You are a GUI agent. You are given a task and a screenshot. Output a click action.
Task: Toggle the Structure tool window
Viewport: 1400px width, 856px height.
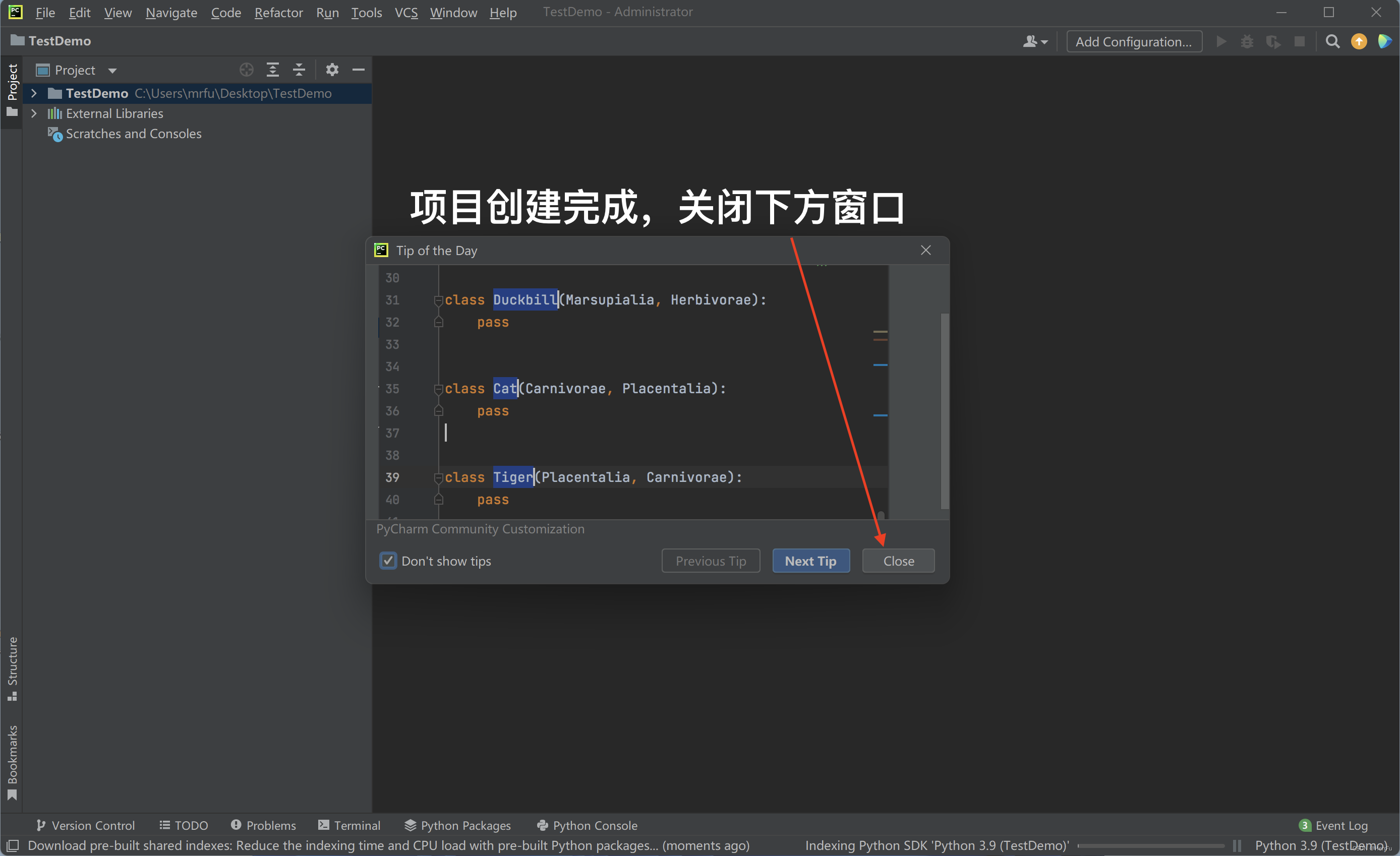[12, 667]
